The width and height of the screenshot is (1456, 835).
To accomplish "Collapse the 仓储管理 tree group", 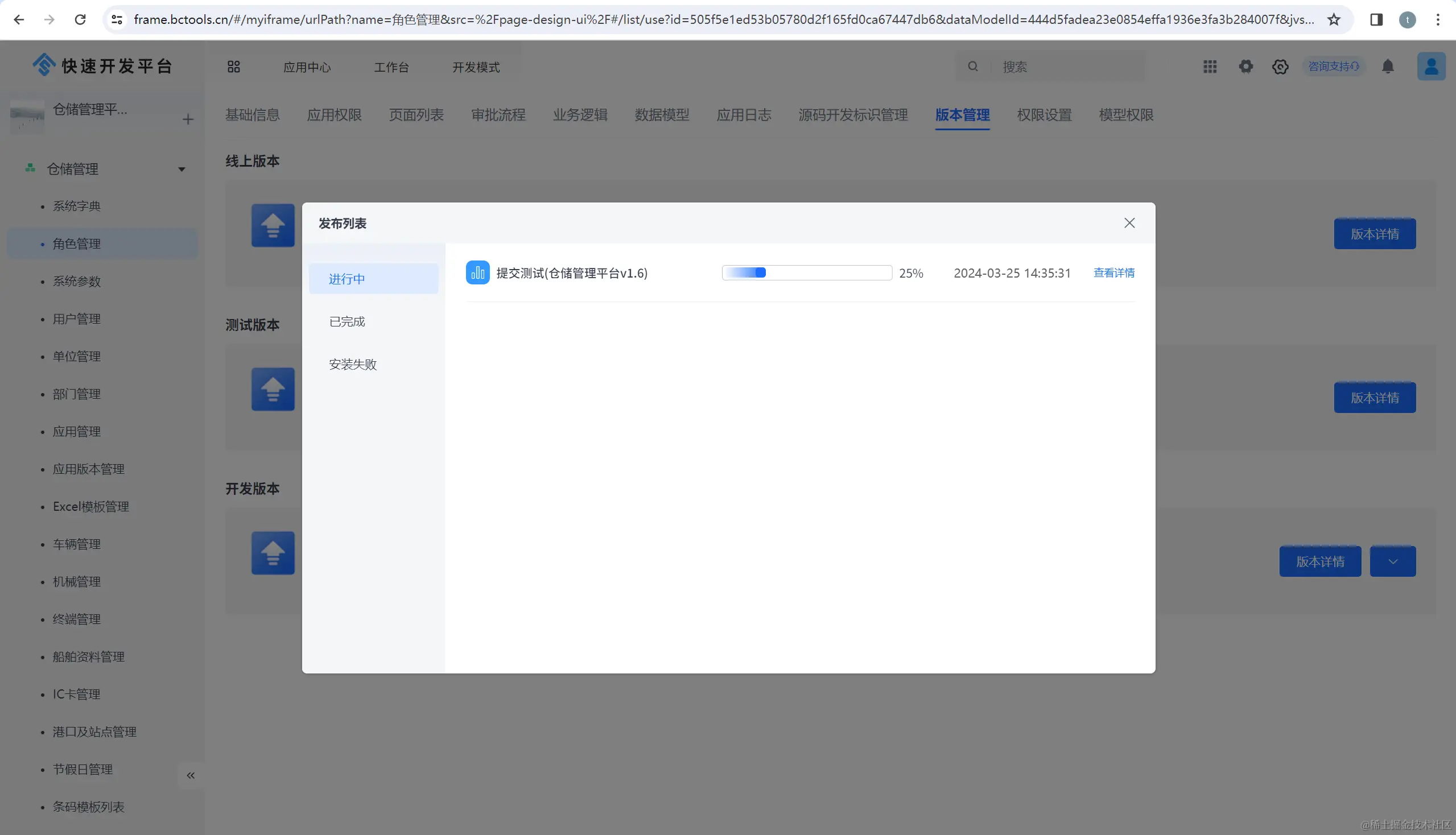I will 182,169.
